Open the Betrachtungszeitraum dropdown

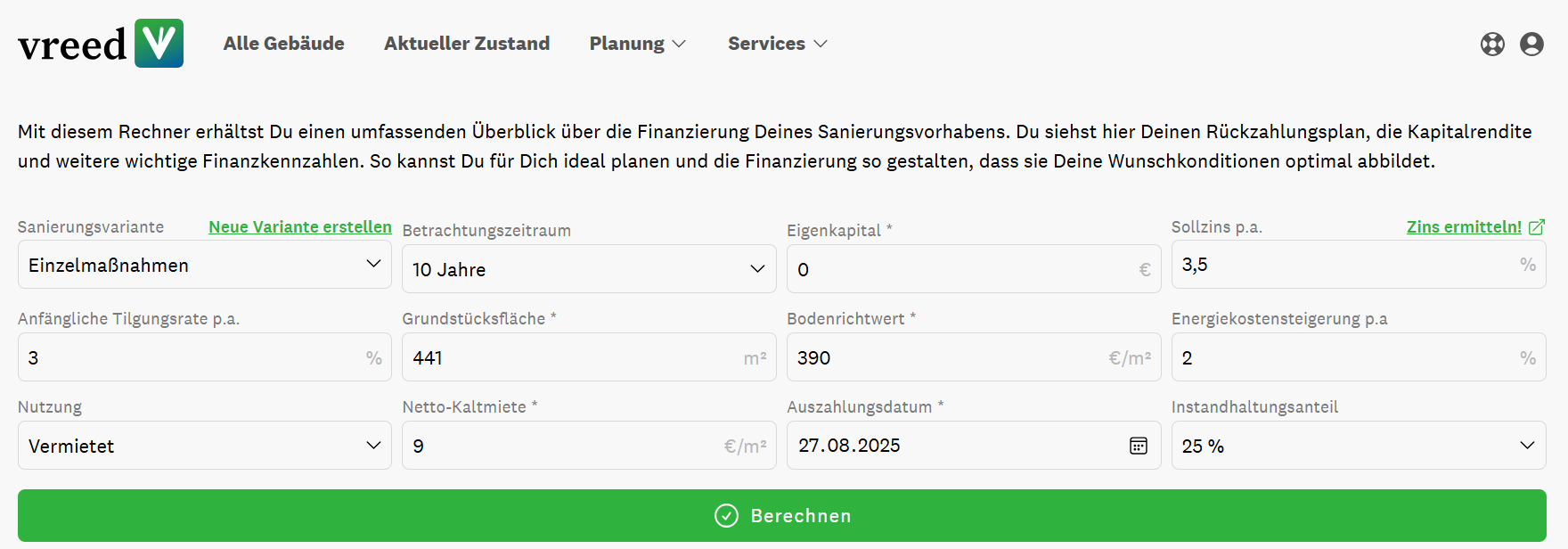point(588,269)
